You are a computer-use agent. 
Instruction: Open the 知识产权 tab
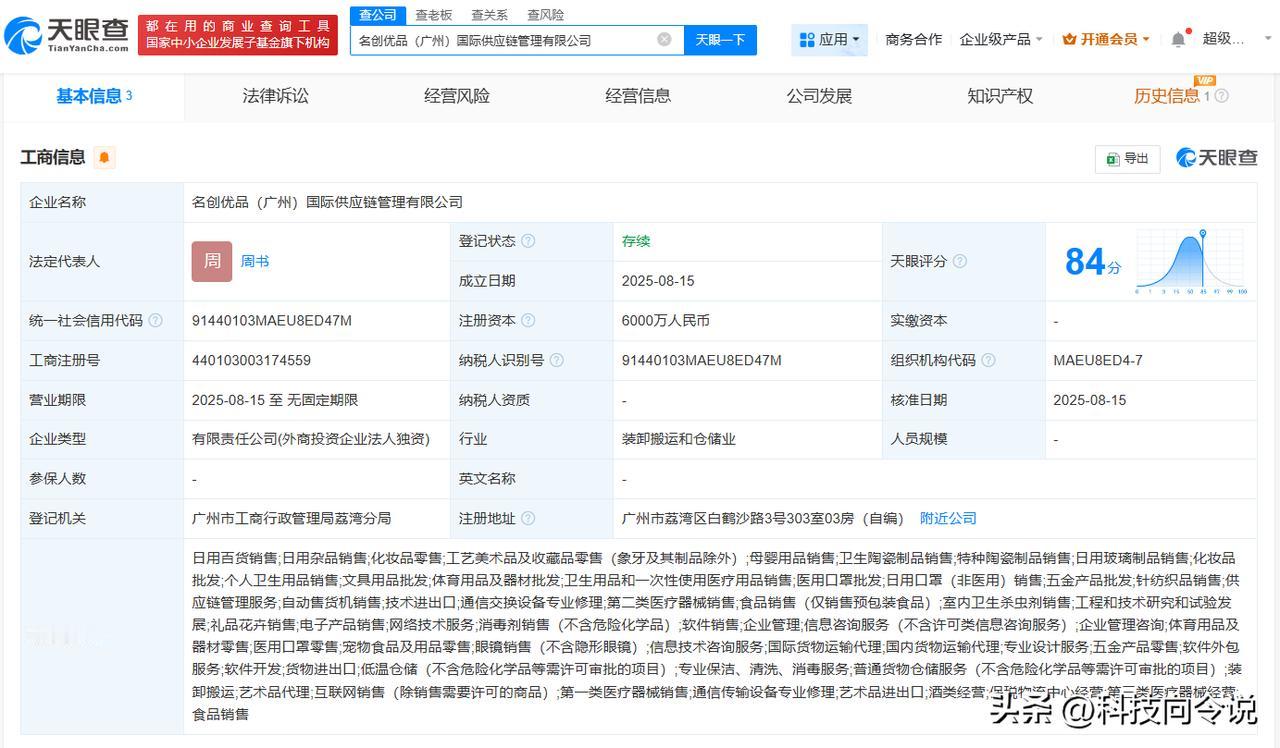click(1000, 96)
